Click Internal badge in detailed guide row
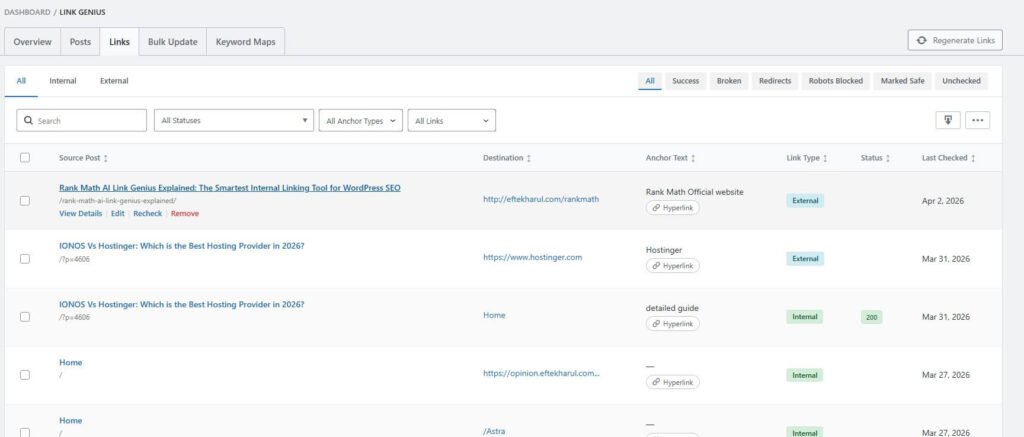Screen dimensions: 1024x437 (805, 317)
